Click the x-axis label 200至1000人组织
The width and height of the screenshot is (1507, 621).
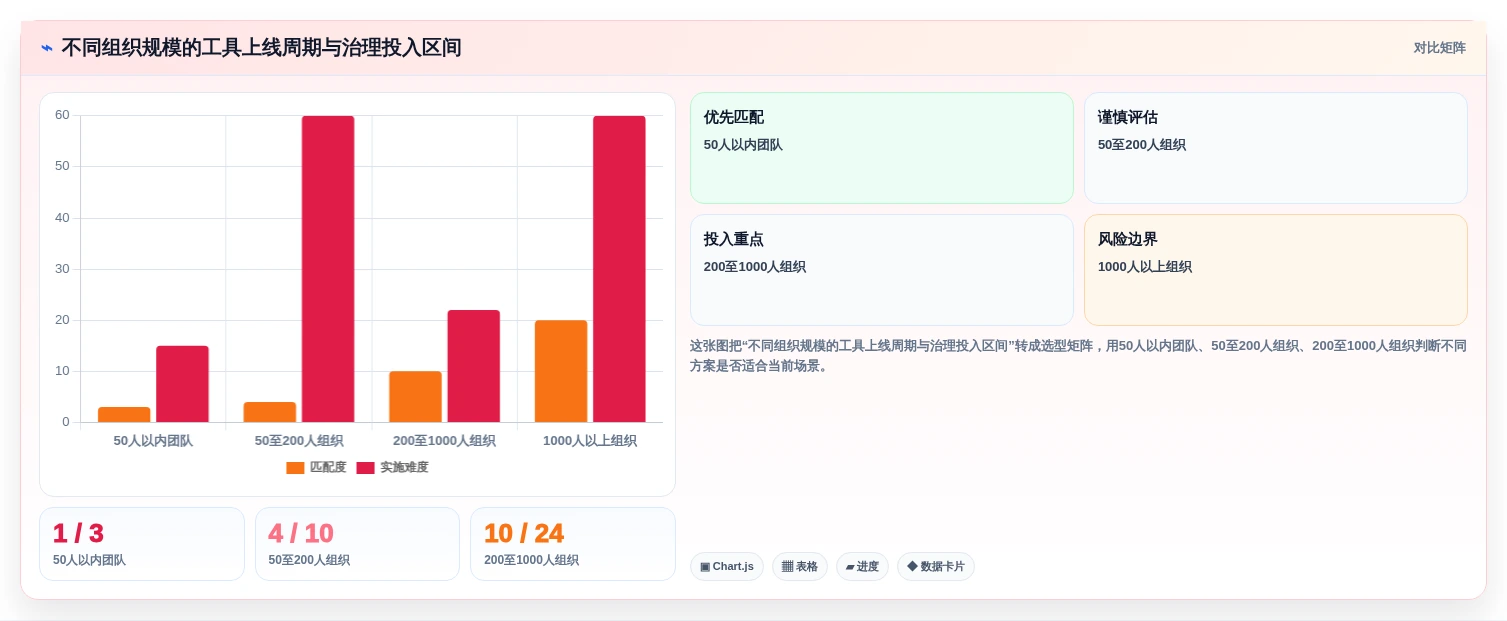tap(444, 440)
